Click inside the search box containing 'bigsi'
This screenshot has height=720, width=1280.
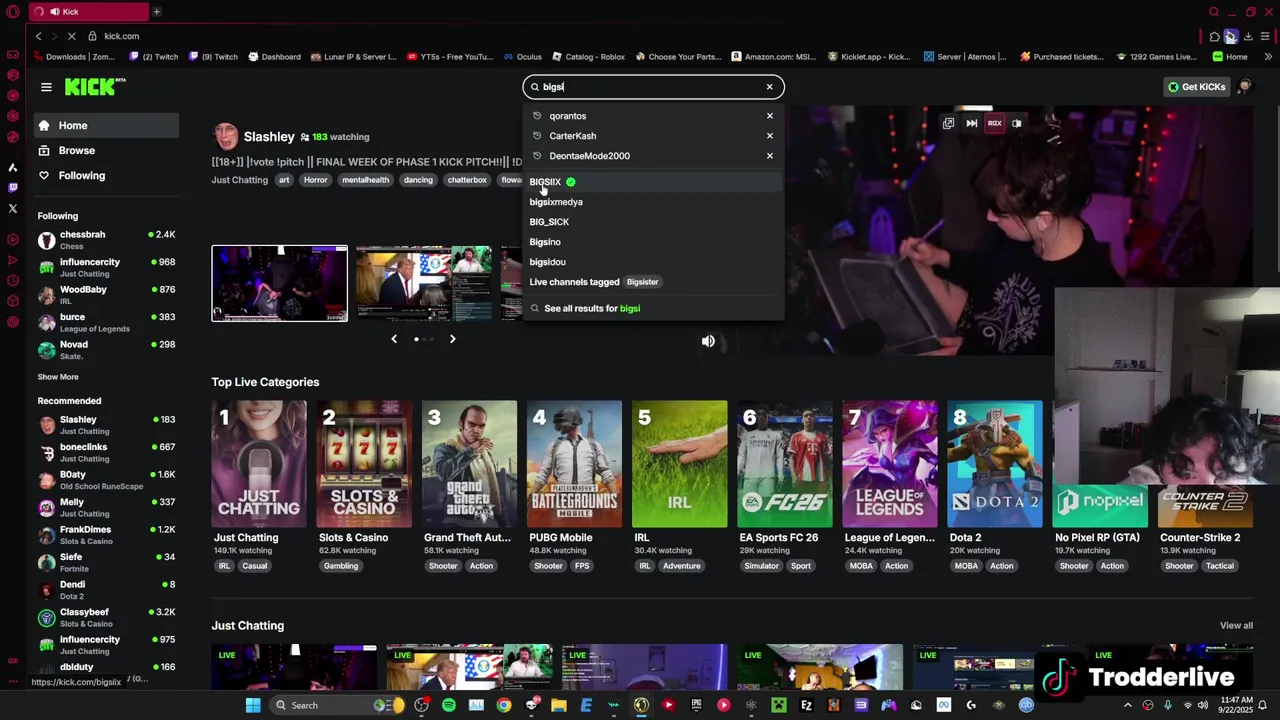pyautogui.click(x=653, y=87)
